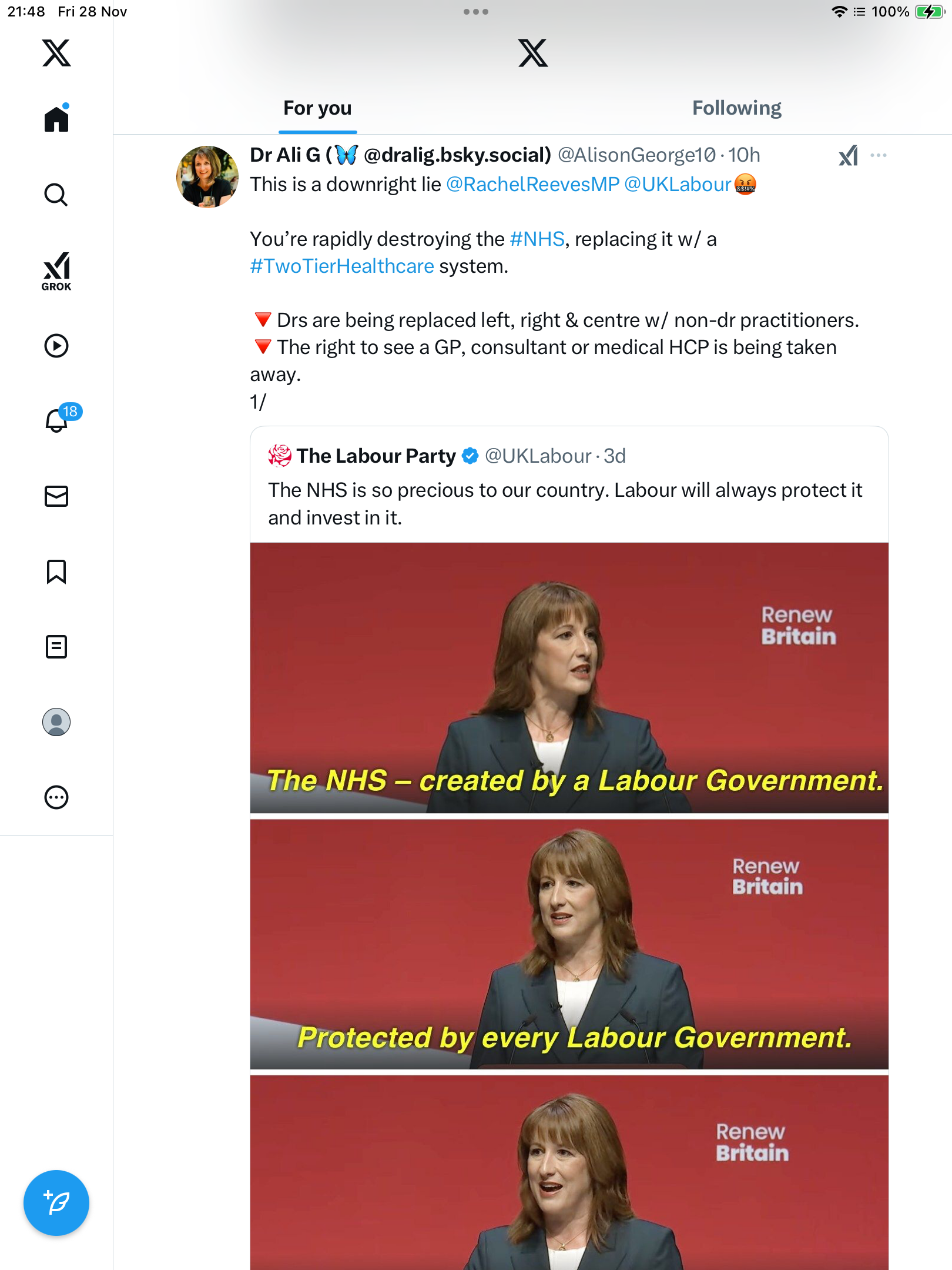Open Home from the sidebar
952x1270 pixels.
click(x=56, y=119)
